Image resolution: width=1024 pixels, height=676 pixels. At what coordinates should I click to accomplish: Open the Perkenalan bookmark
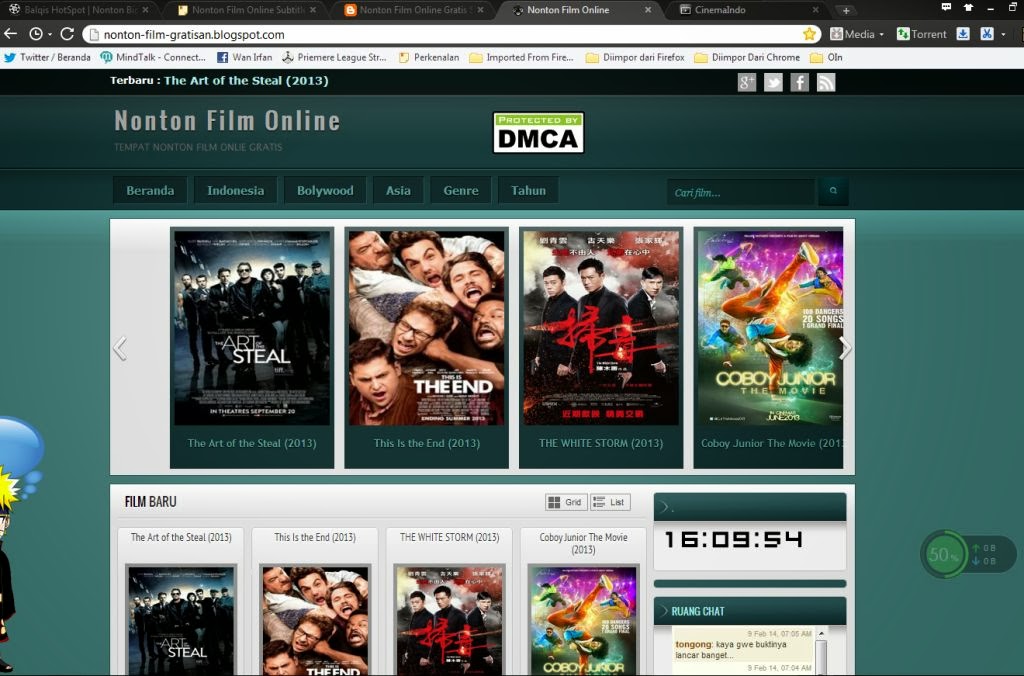(x=429, y=57)
